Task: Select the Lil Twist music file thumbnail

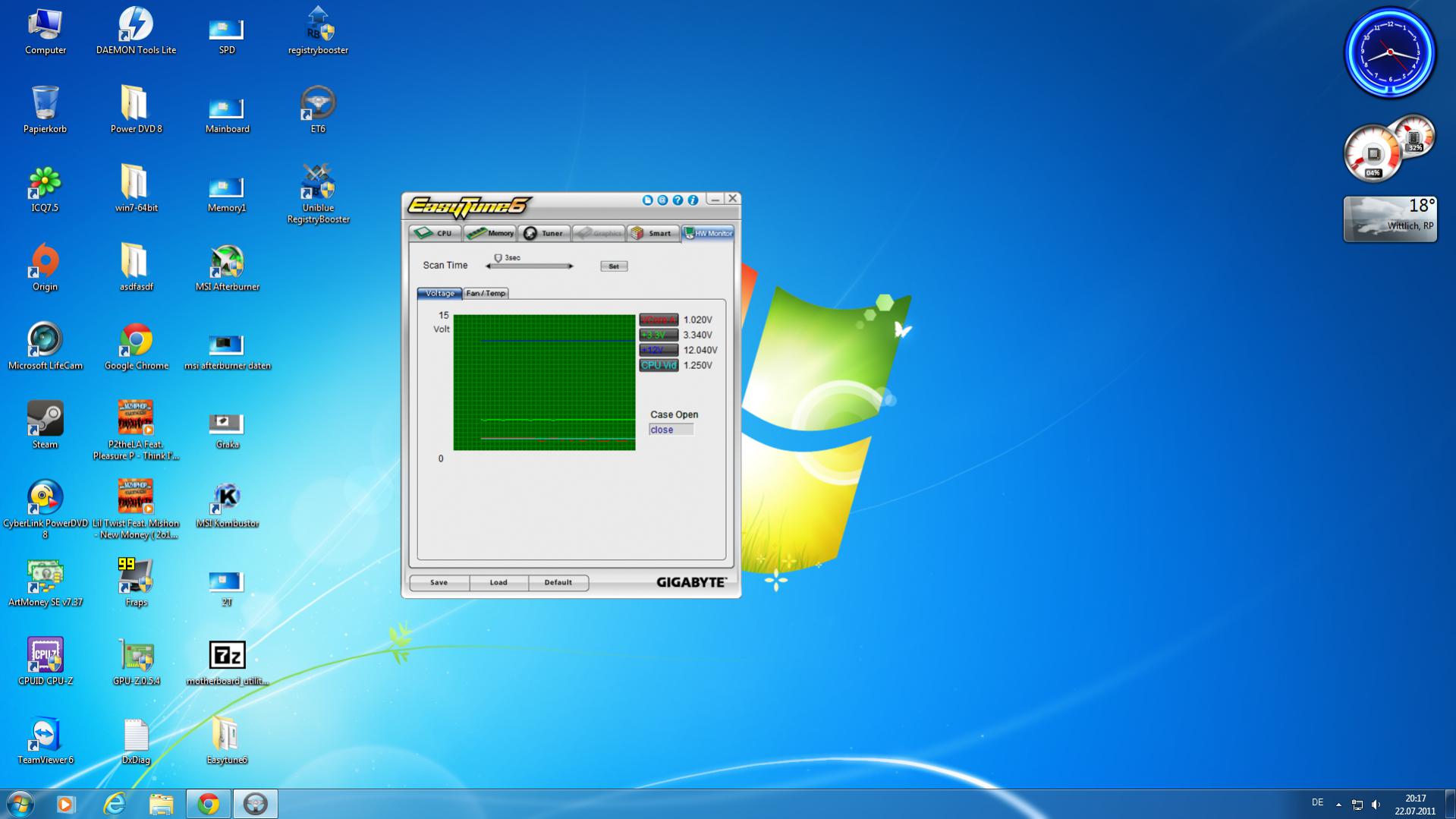Action: [x=137, y=510]
